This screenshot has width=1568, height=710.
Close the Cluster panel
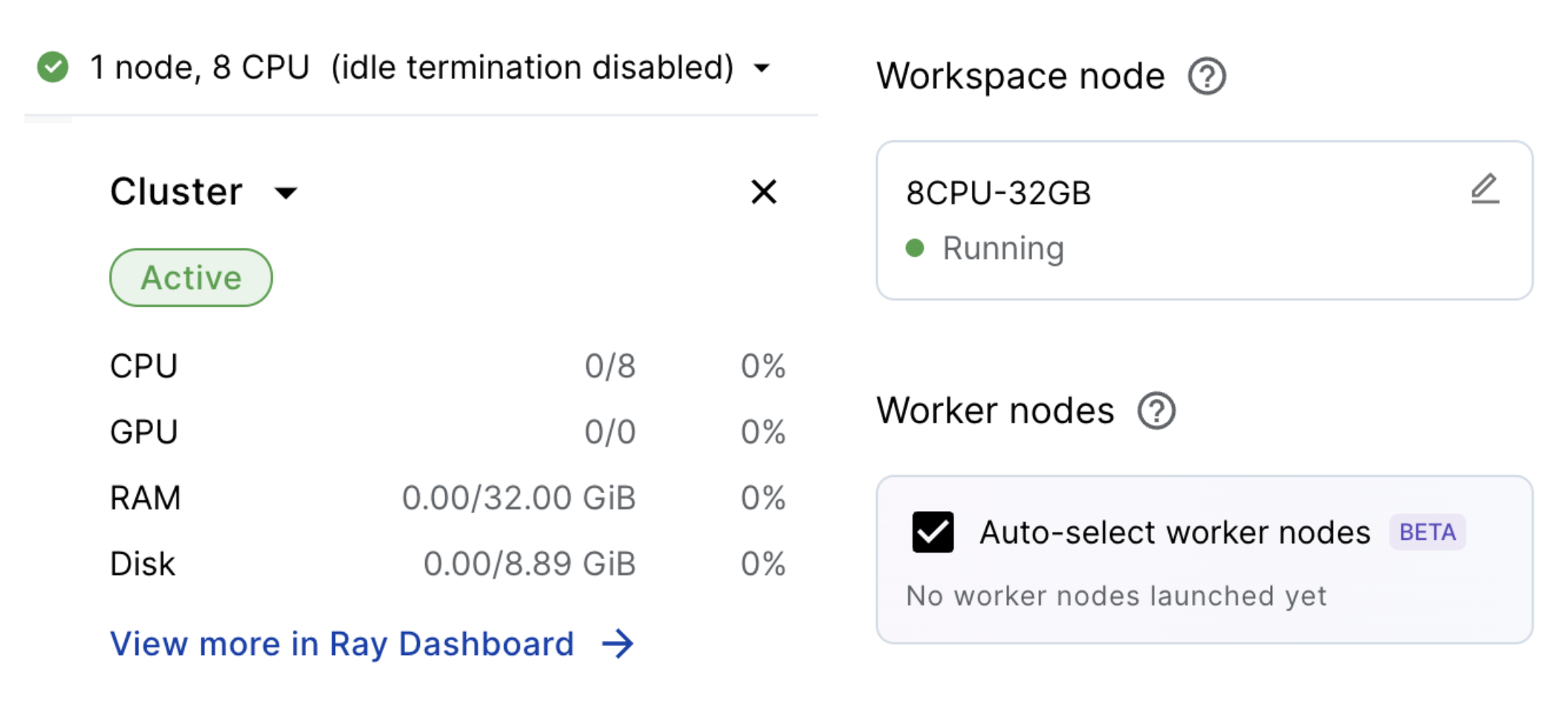pos(763,192)
